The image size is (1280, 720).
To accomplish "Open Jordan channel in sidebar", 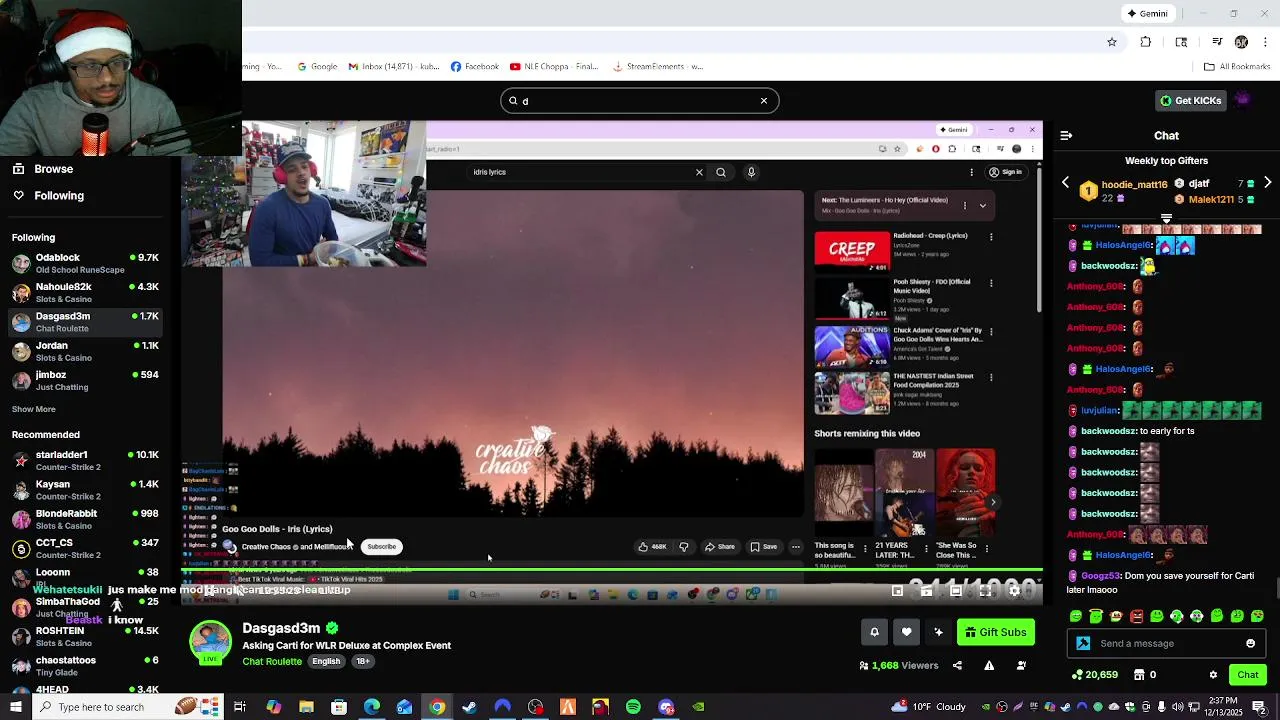I will coord(85,351).
